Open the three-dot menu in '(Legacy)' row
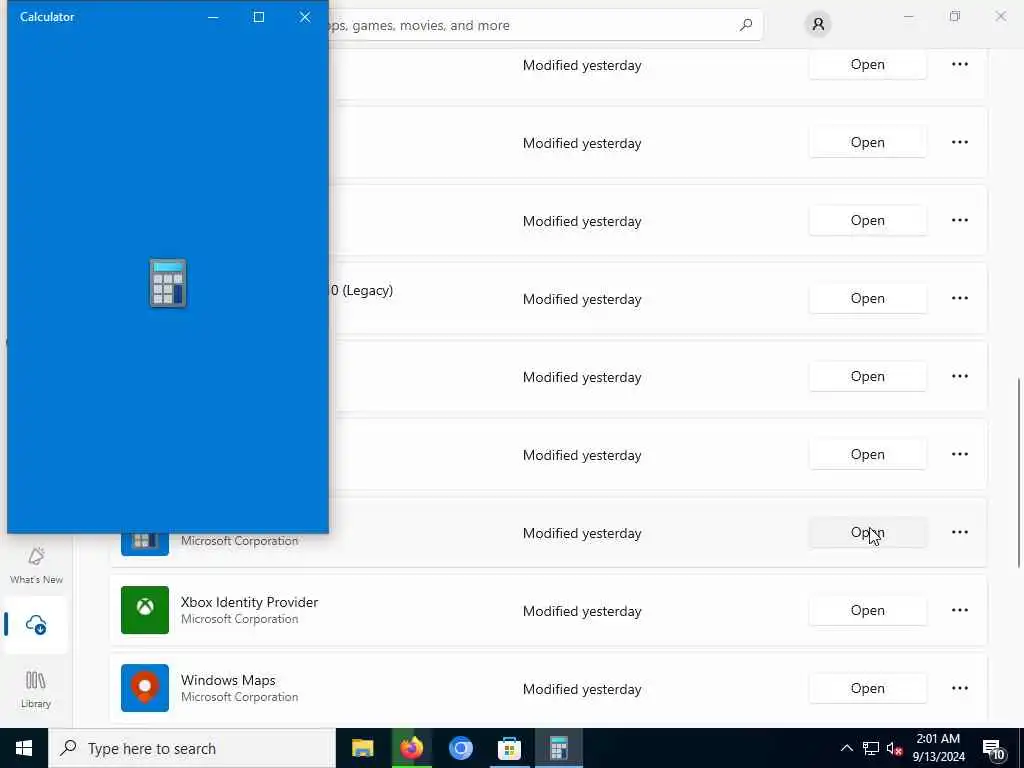This screenshot has height=768, width=1024. click(960, 298)
